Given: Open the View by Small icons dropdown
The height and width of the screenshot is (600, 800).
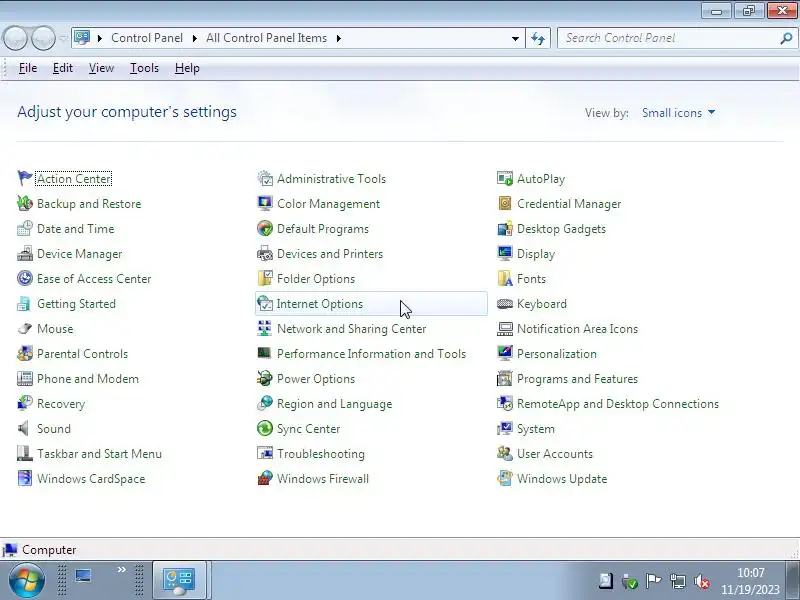Looking at the screenshot, I should tap(679, 113).
